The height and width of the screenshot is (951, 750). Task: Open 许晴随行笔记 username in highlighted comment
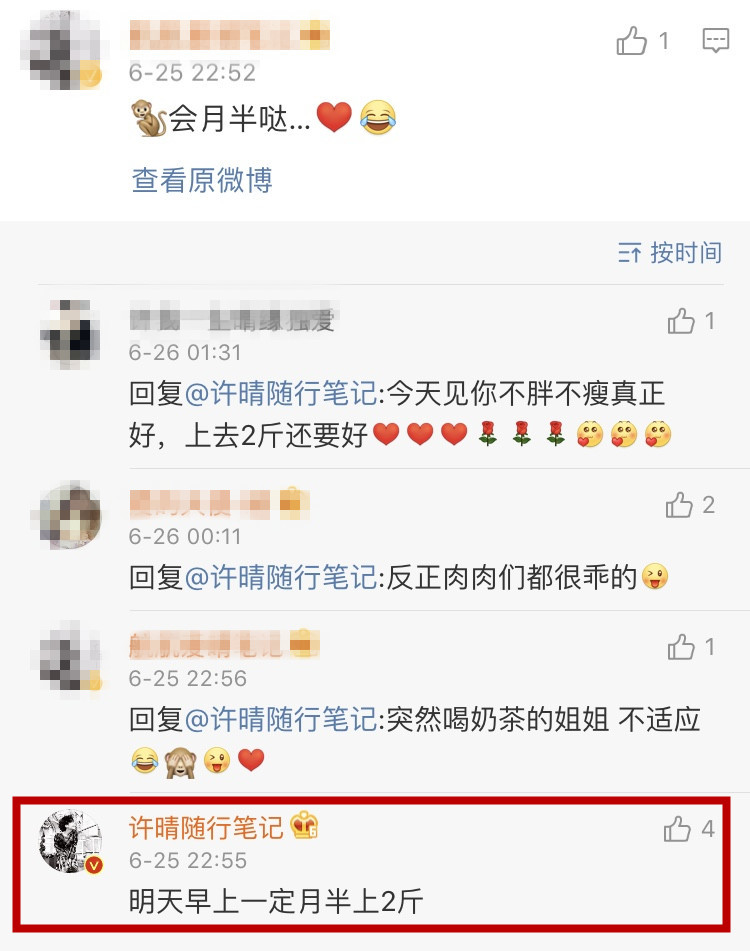tap(206, 827)
